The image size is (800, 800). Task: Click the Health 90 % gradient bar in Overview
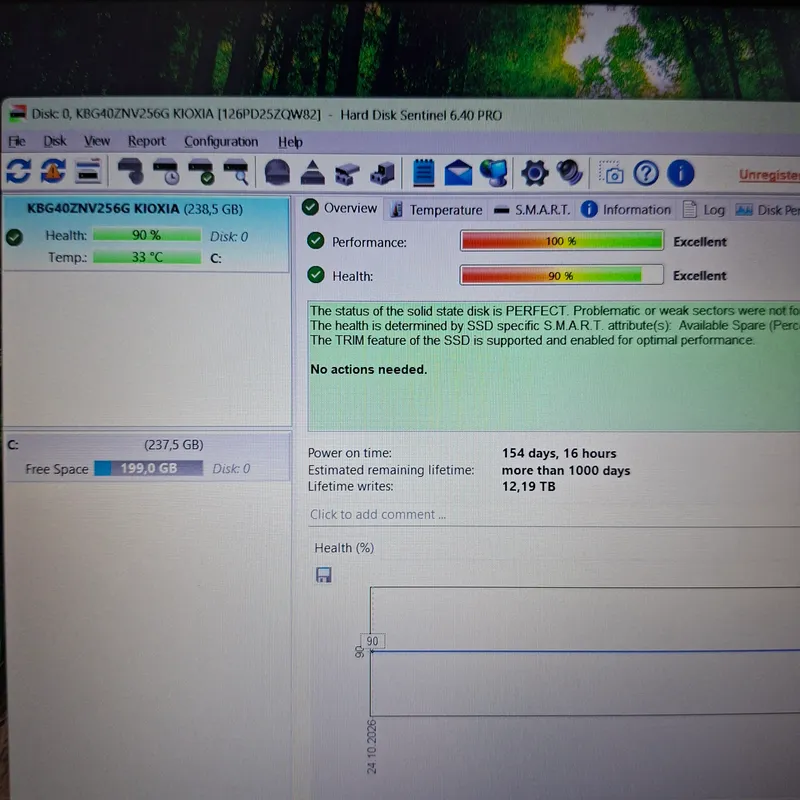click(x=561, y=276)
